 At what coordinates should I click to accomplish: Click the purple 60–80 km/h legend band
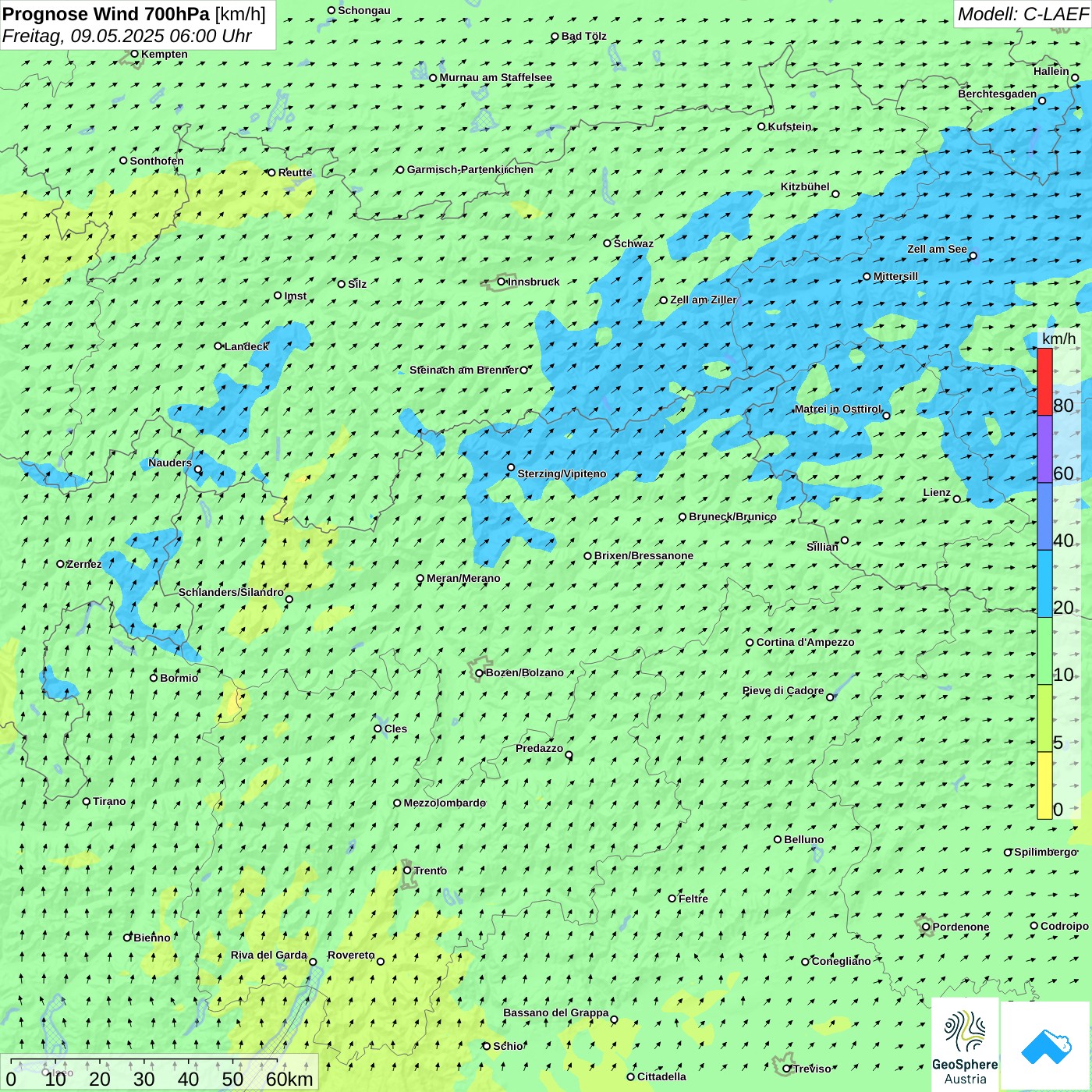coord(1044,448)
